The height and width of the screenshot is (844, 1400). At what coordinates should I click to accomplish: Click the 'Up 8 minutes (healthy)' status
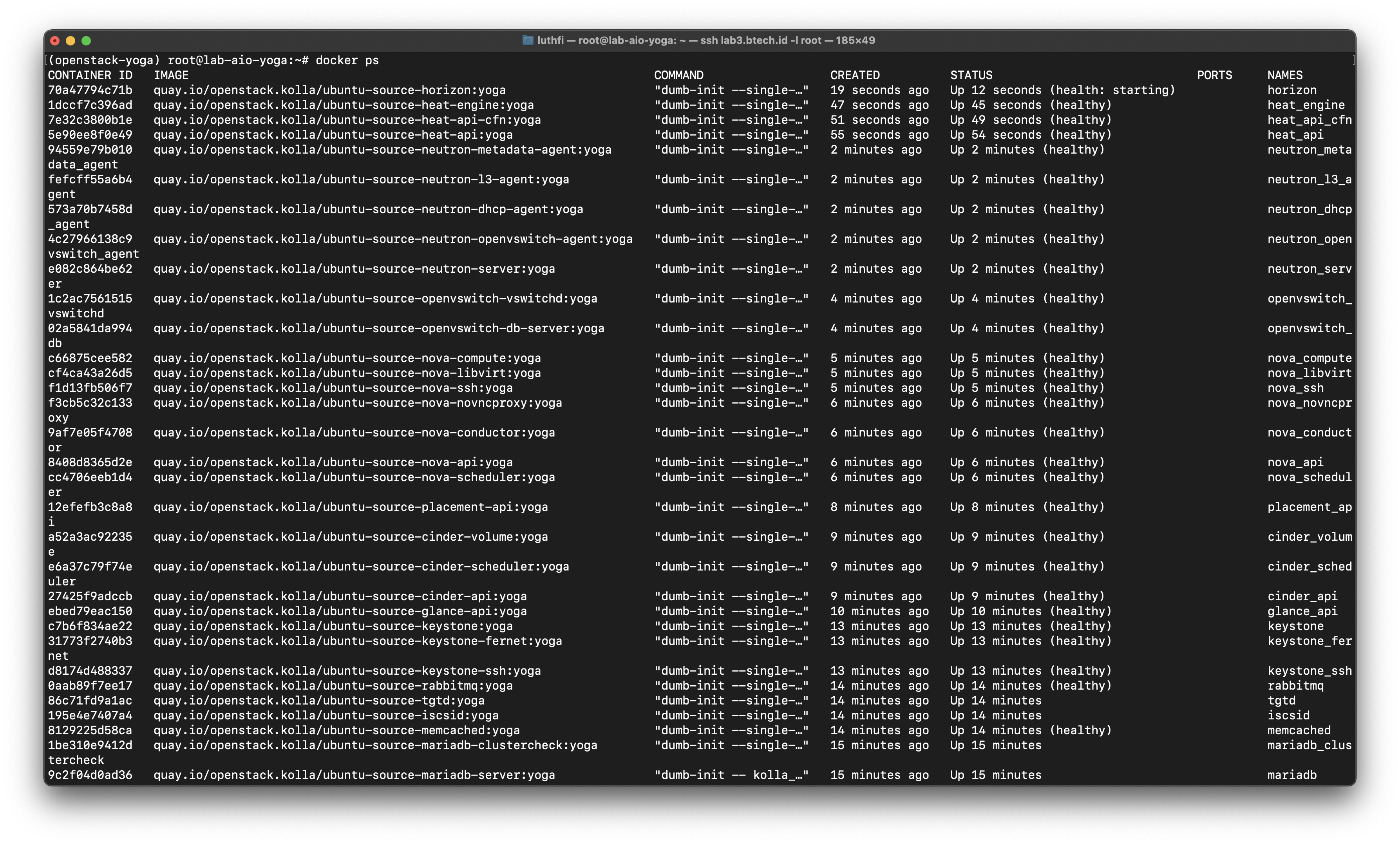(x=1027, y=507)
